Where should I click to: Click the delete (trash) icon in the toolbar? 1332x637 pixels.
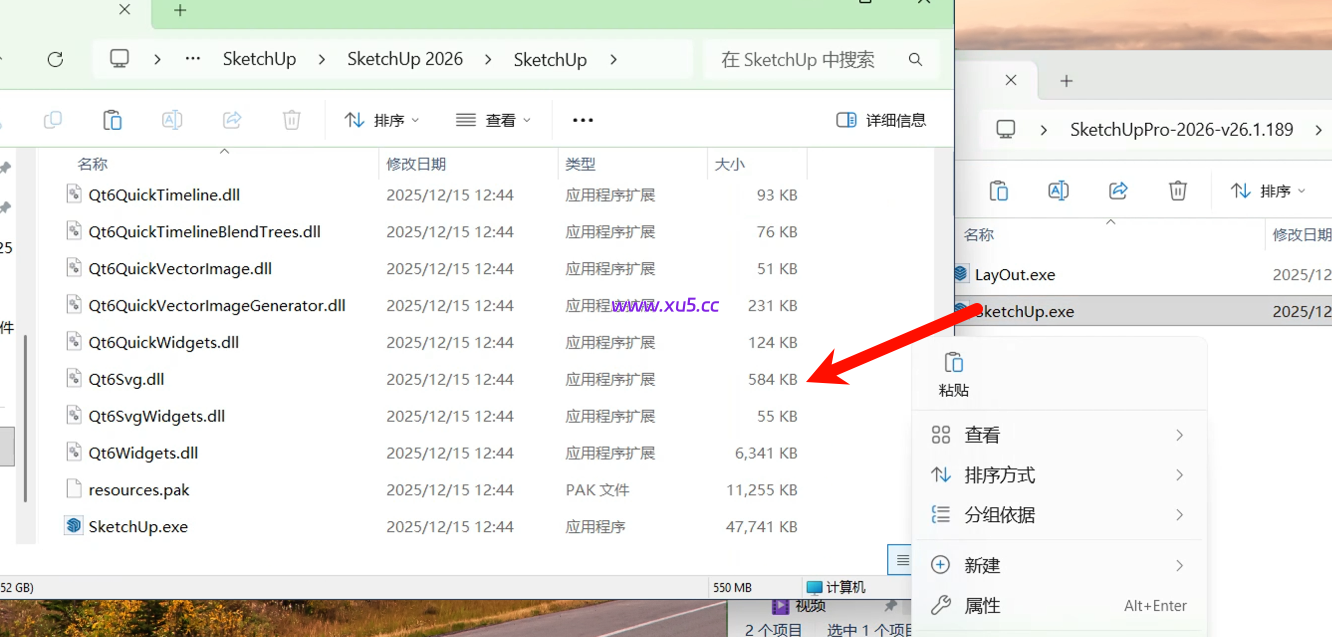click(291, 119)
